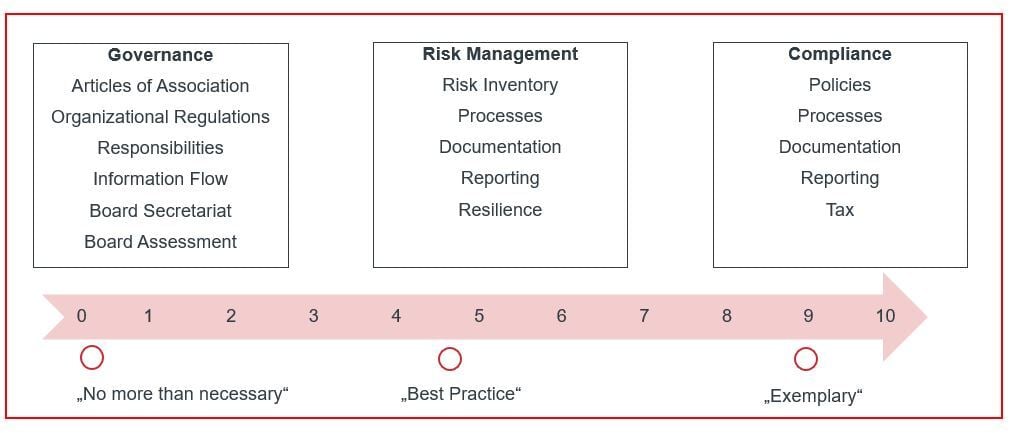
Task: Click Articles of Association item
Action: coord(160,86)
